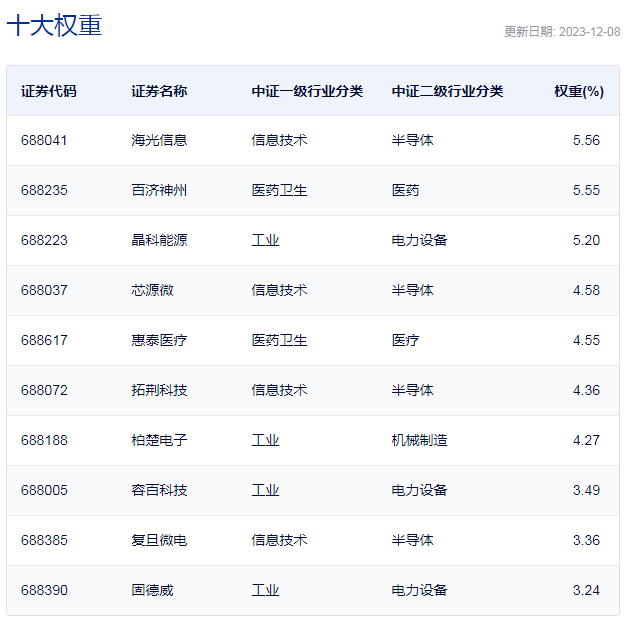Click weight value 3.36
The height and width of the screenshot is (630, 628).
tap(586, 540)
